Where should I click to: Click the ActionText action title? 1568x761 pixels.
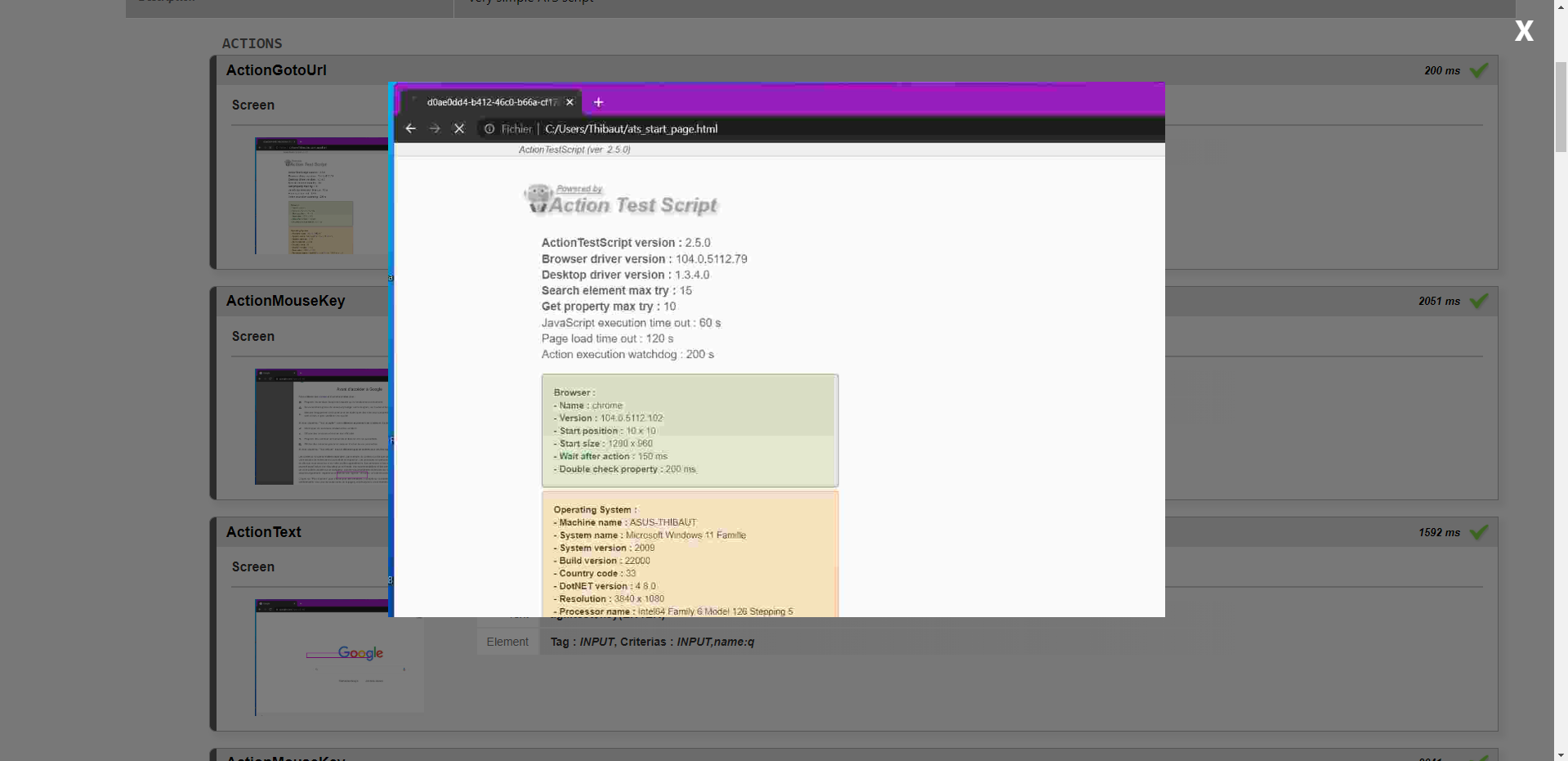point(264,532)
